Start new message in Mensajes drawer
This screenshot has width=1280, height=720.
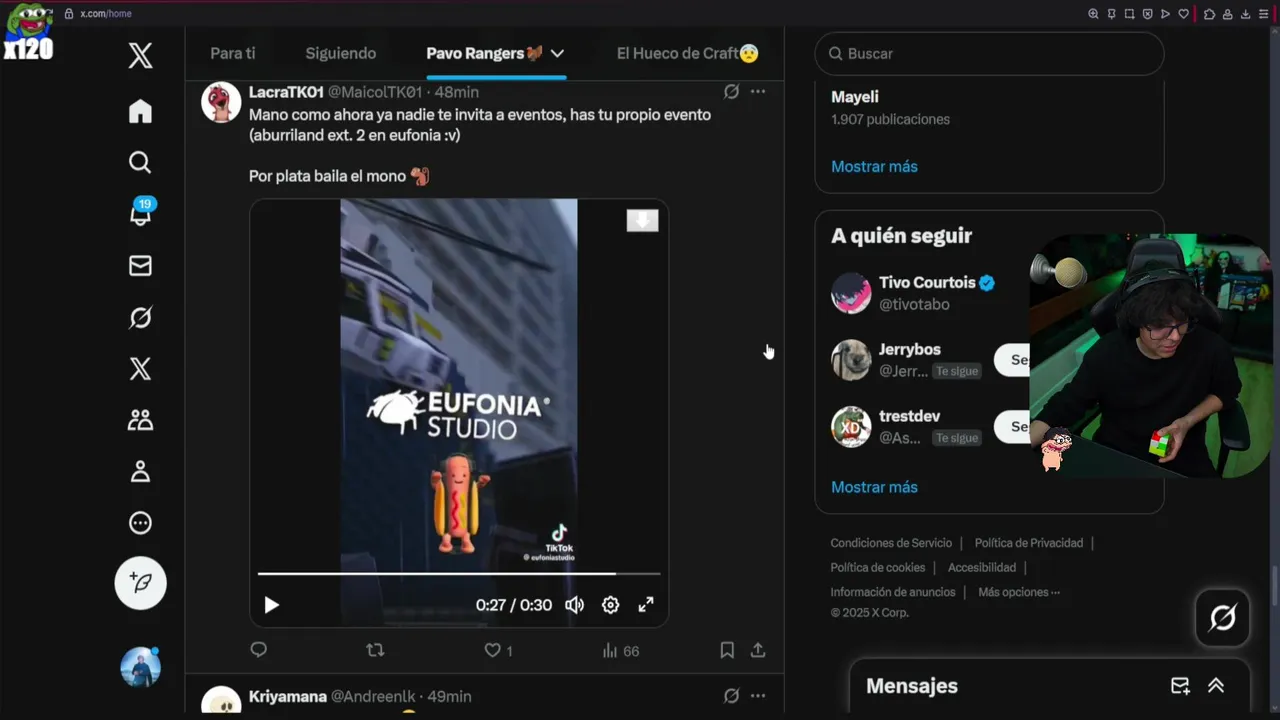point(1180,686)
